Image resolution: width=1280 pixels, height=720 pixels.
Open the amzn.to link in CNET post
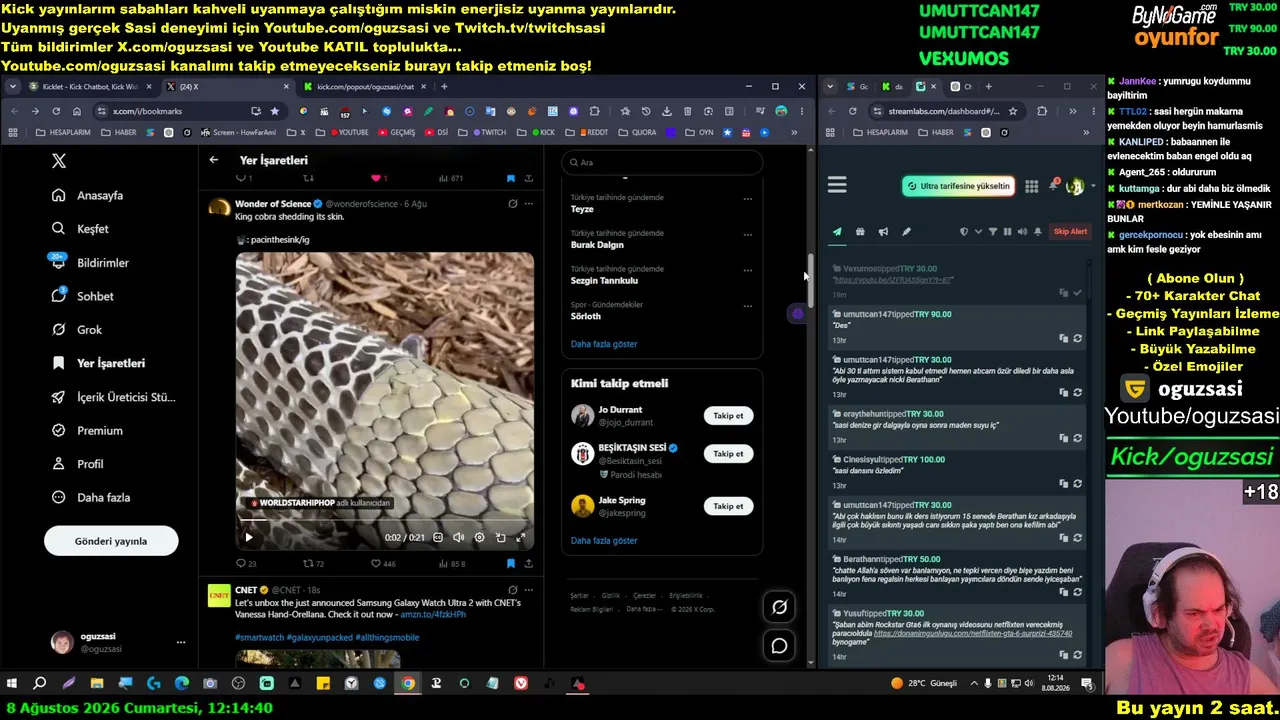[433, 615]
